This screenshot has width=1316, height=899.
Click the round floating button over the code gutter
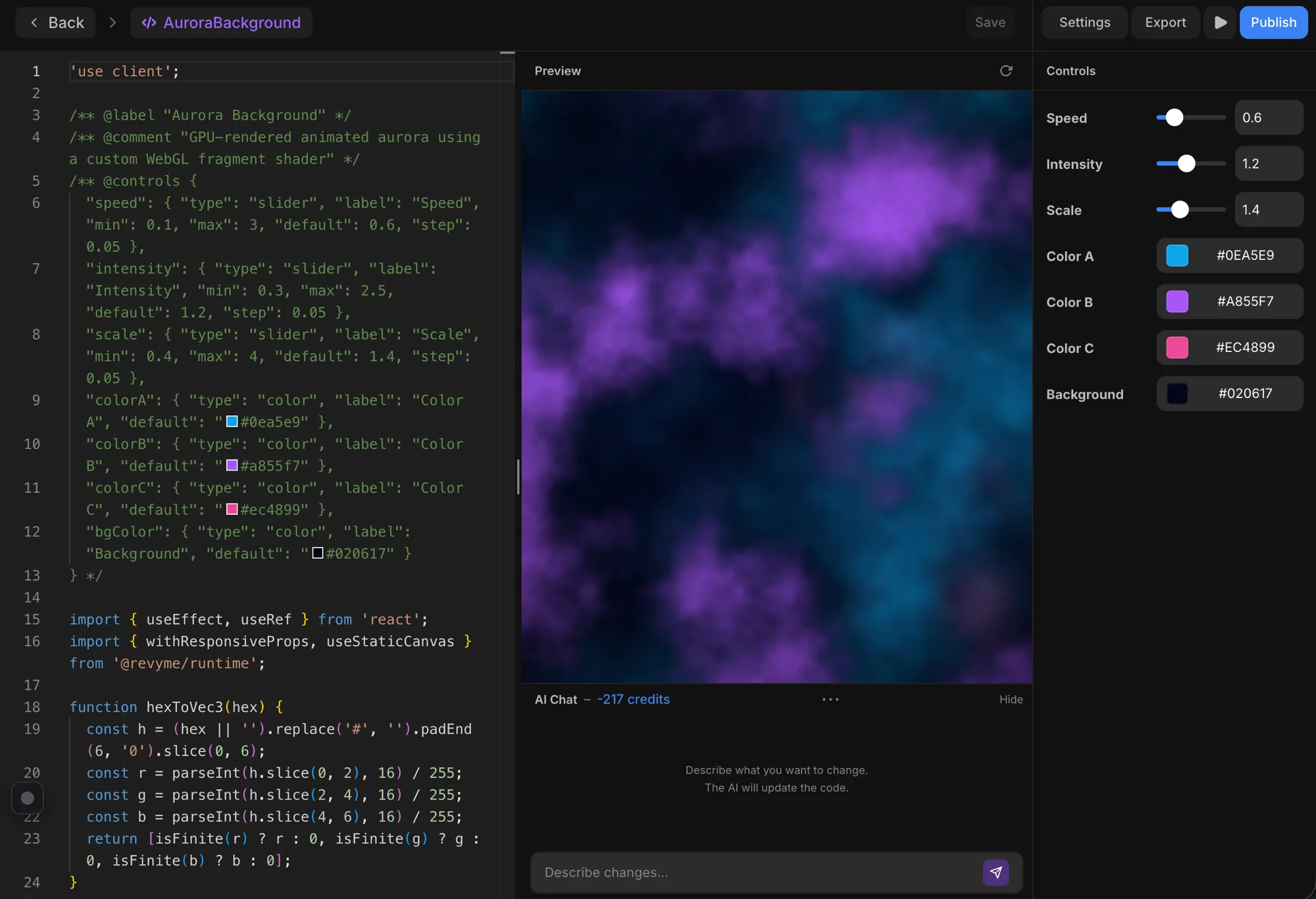tap(28, 798)
